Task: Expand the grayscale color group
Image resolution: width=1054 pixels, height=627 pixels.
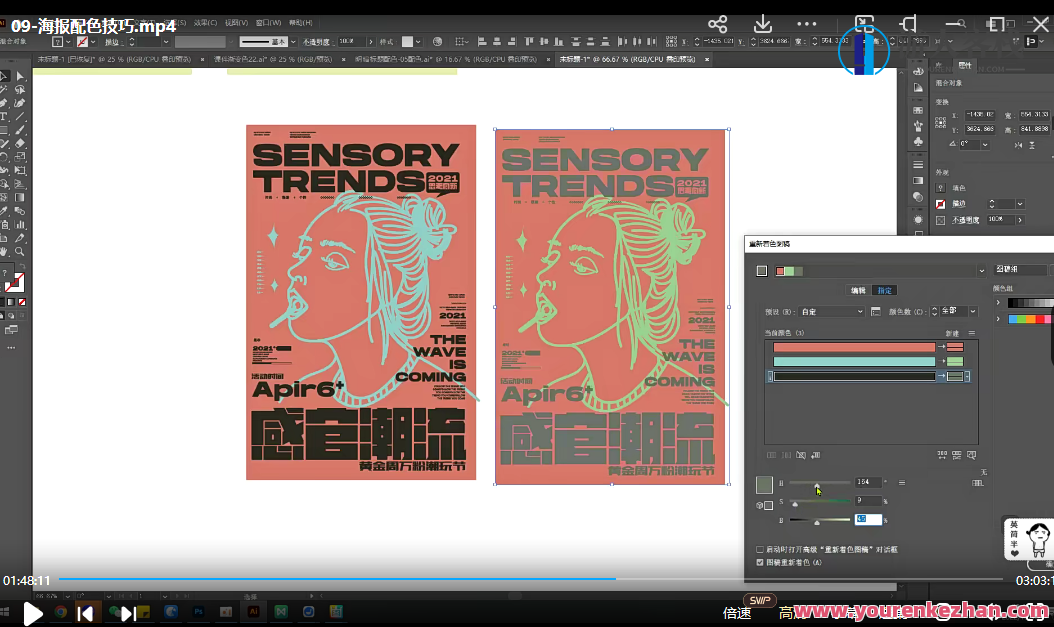Action: (x=1000, y=303)
